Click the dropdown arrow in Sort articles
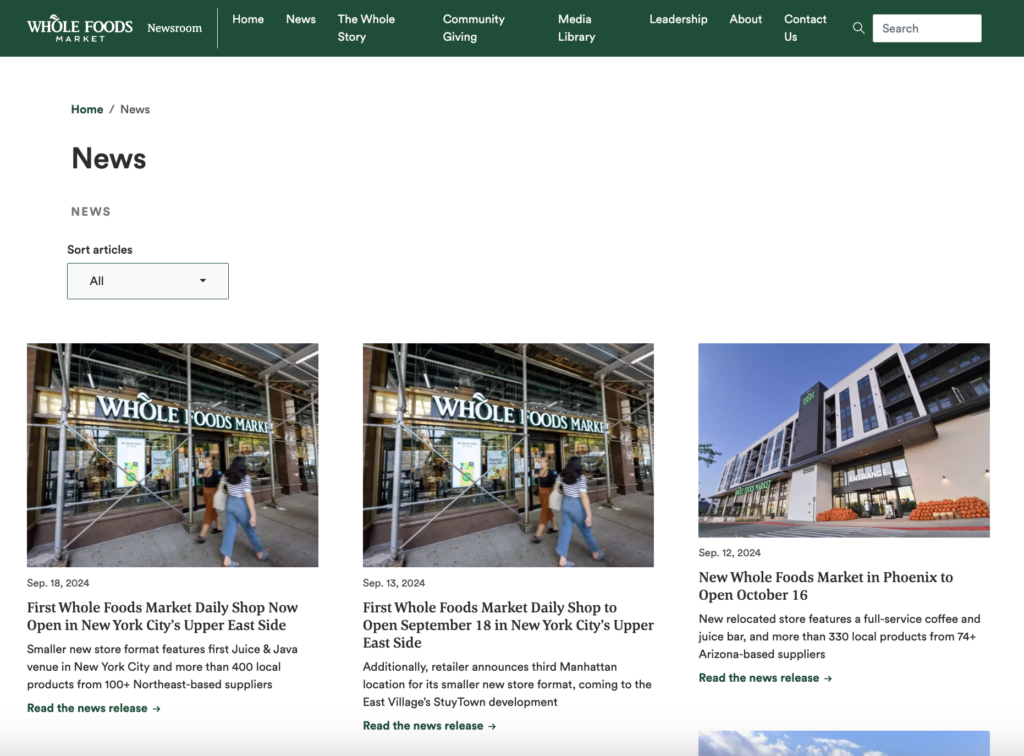Viewport: 1024px width, 756px height. (202, 281)
